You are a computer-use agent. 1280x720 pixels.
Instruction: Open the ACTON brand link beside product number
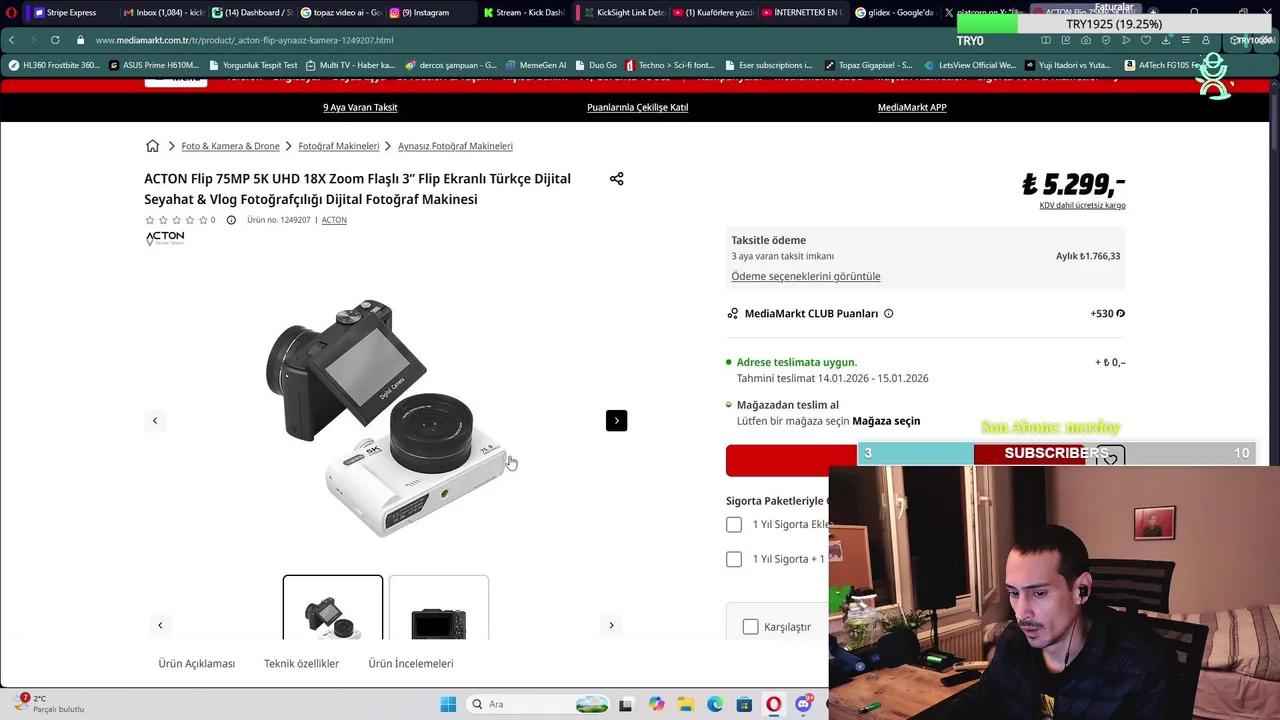334,220
